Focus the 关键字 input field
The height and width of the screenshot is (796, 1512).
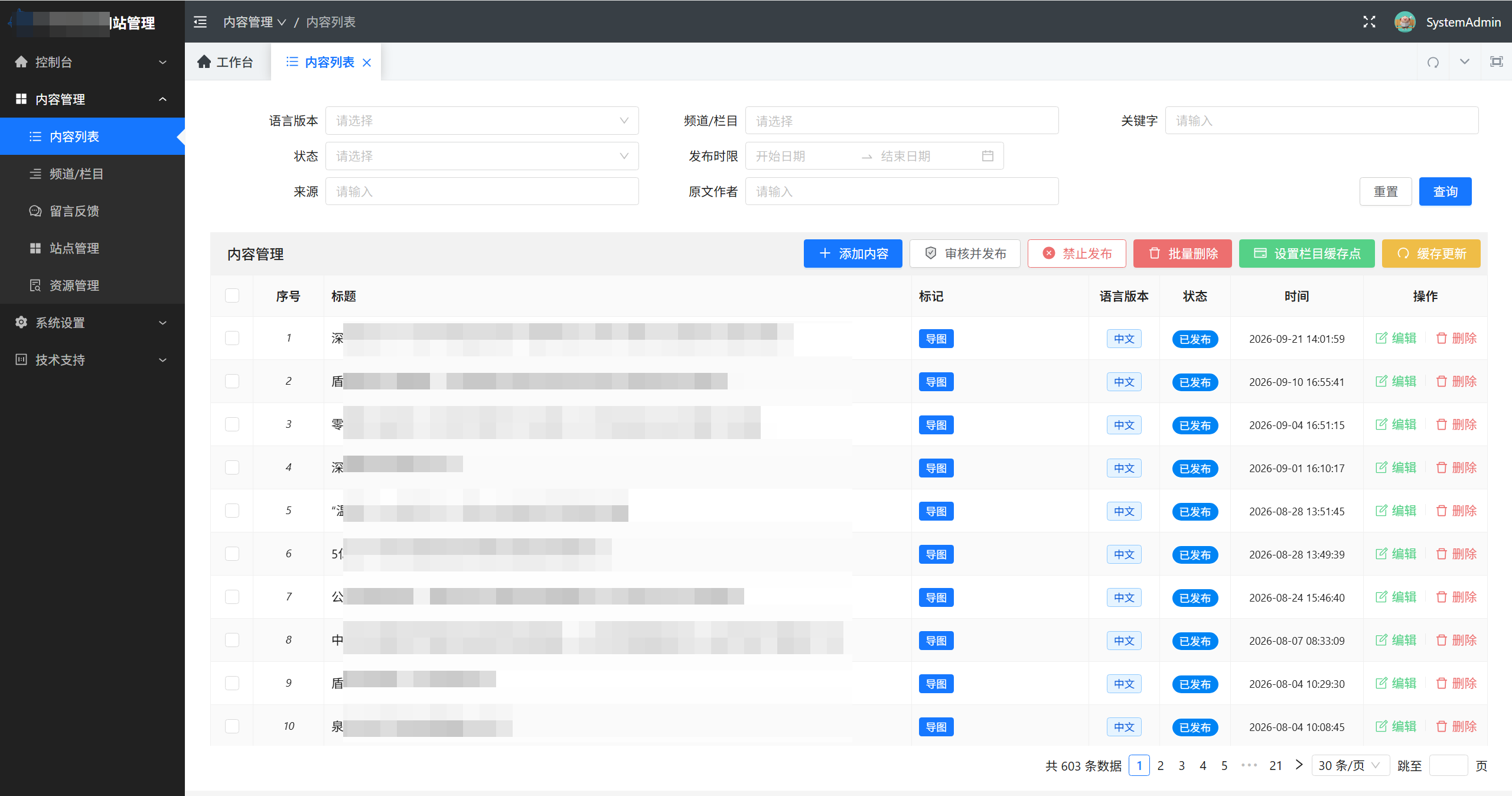pos(1322,121)
